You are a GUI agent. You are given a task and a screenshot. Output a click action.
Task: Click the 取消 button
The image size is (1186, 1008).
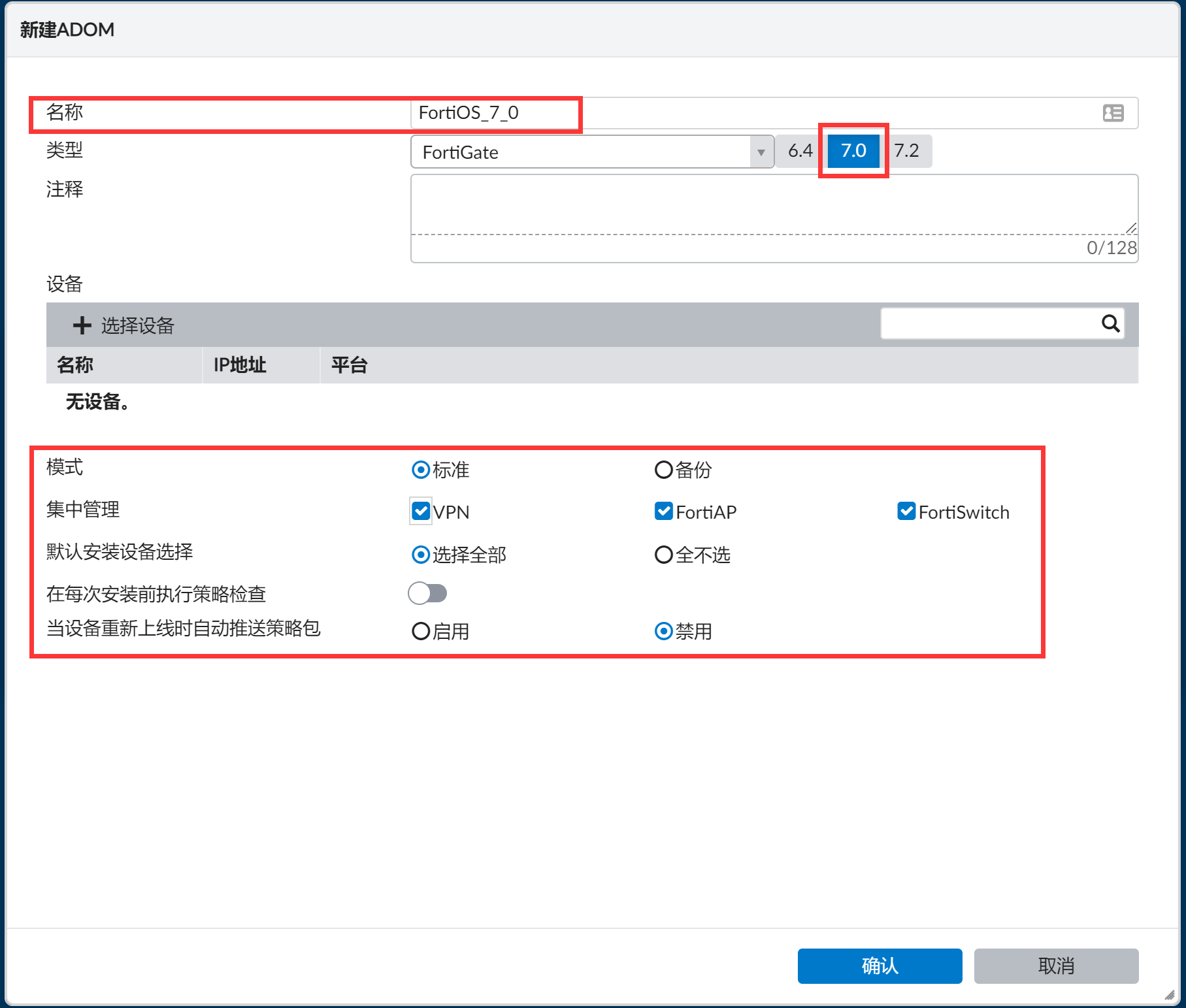click(x=1055, y=966)
